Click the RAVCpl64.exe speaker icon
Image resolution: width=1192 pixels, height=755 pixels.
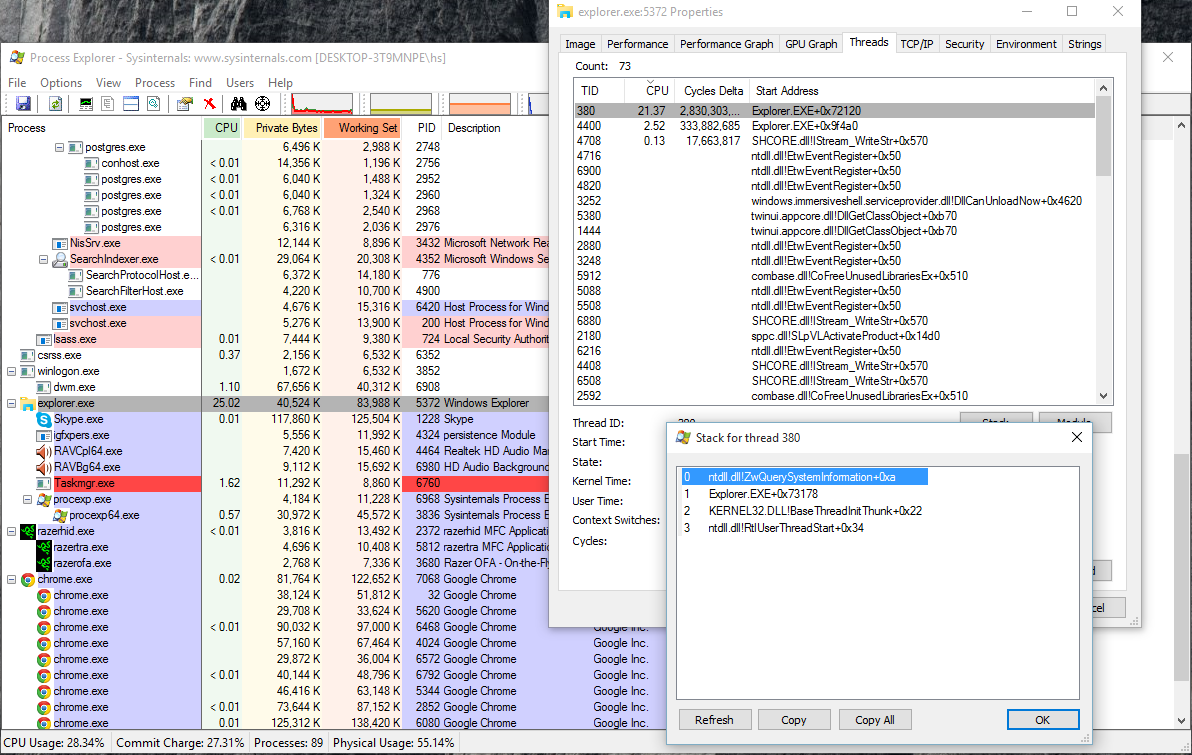point(44,452)
